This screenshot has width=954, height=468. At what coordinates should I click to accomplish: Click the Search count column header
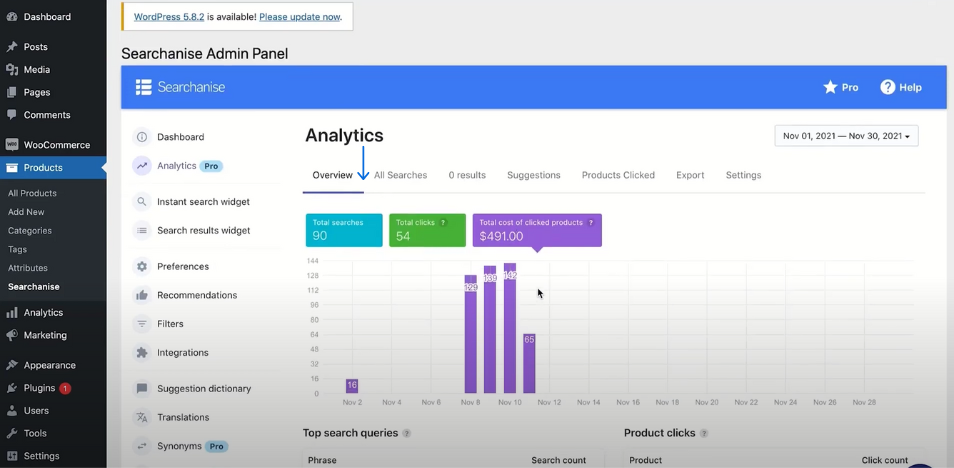559,461
